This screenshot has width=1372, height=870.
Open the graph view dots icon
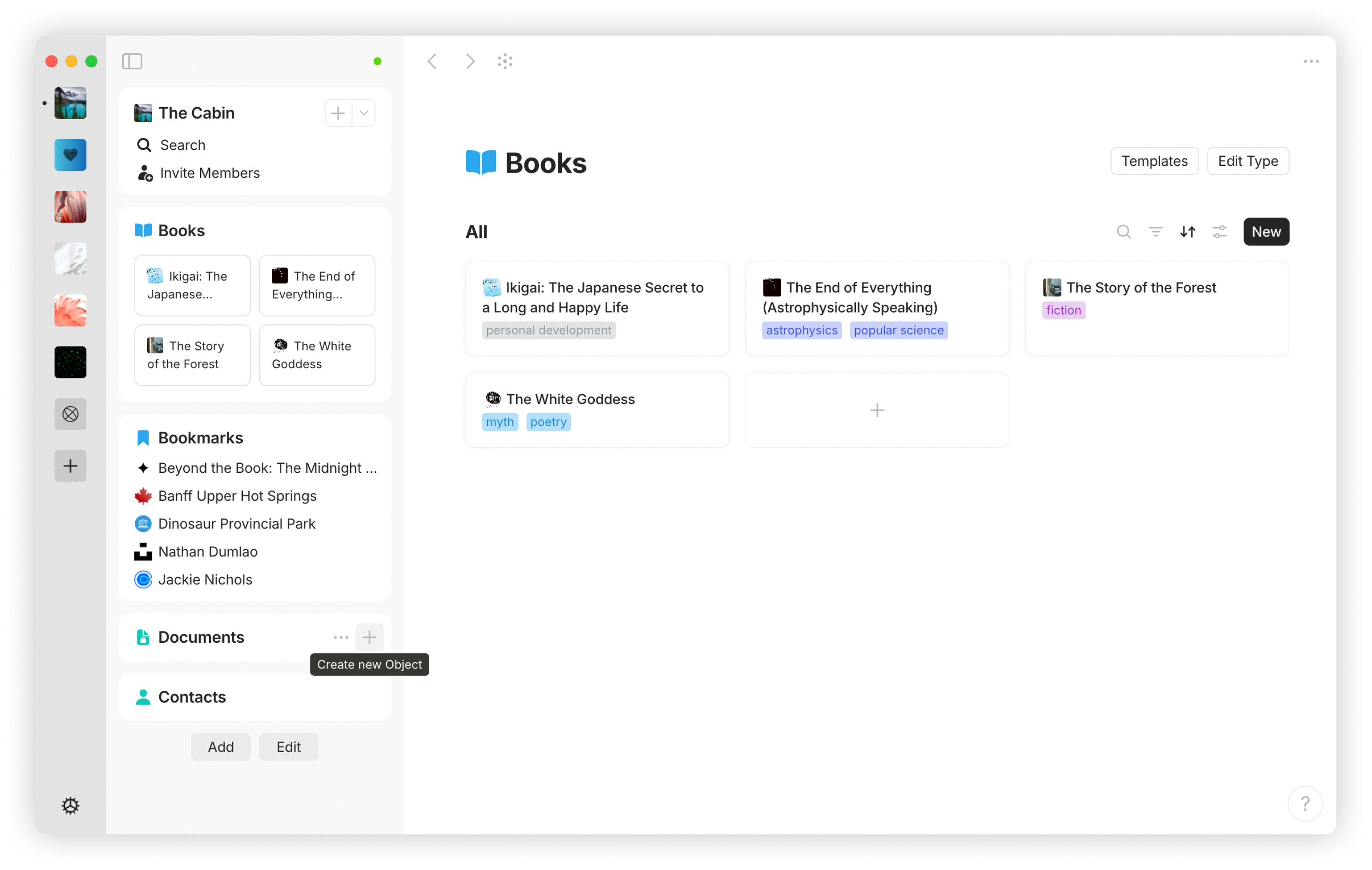pyautogui.click(x=505, y=61)
